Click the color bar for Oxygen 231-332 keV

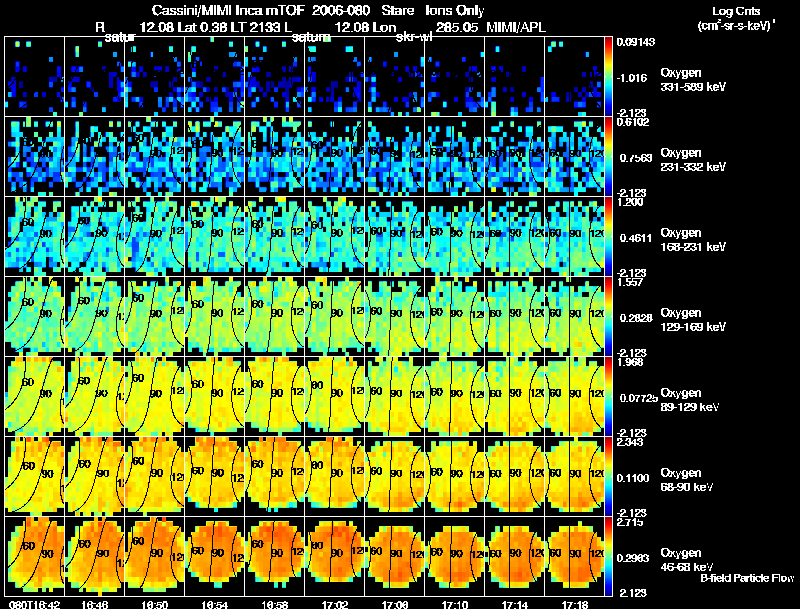[x=608, y=156]
